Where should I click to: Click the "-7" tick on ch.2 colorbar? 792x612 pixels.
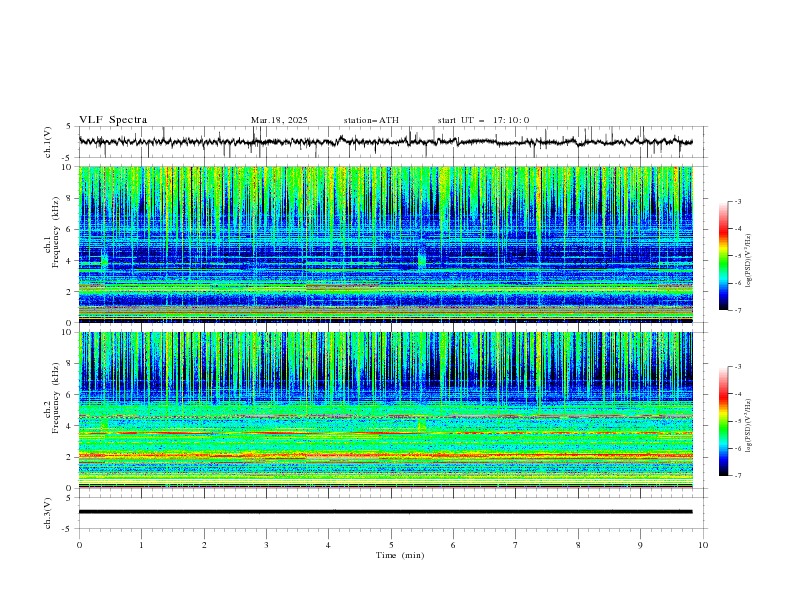pyautogui.click(x=737, y=475)
